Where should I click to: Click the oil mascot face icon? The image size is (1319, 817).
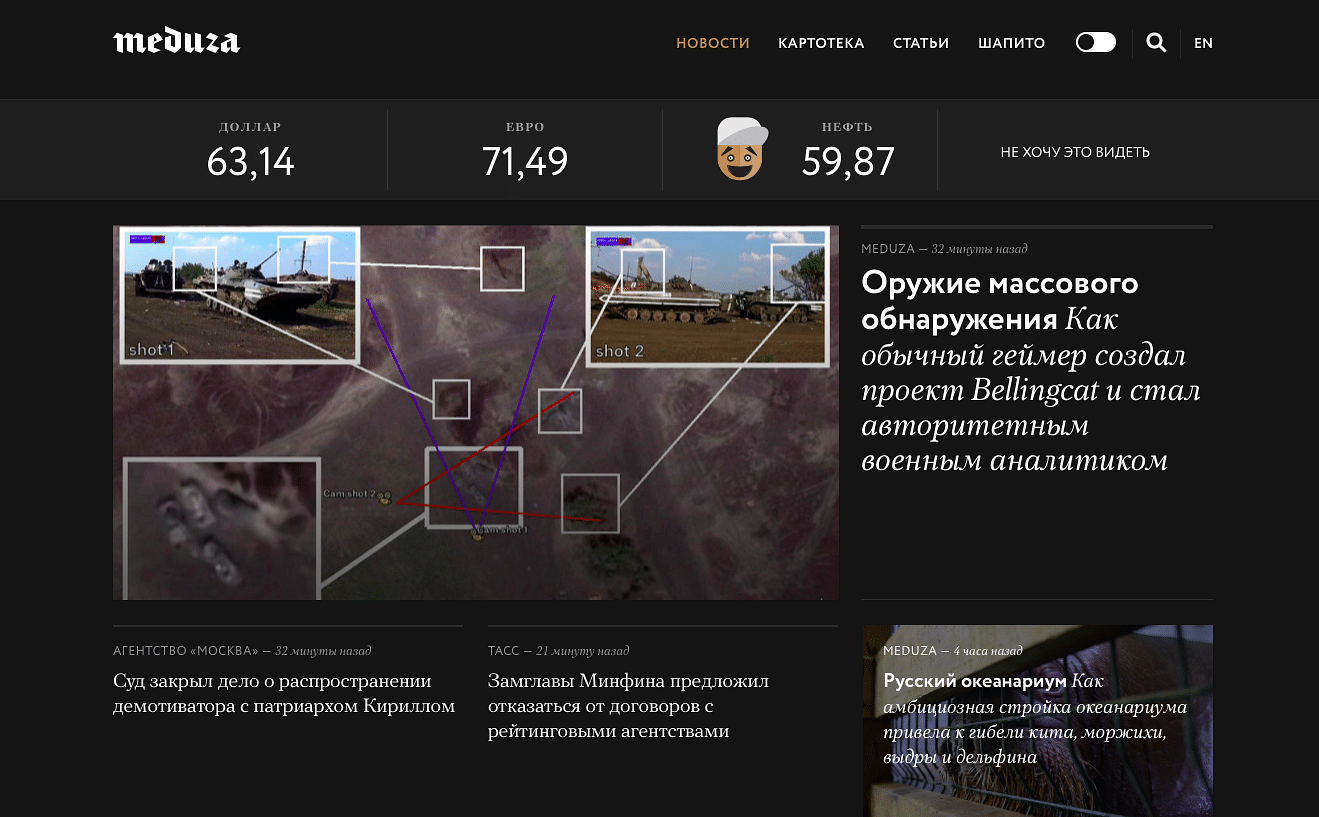tap(742, 148)
